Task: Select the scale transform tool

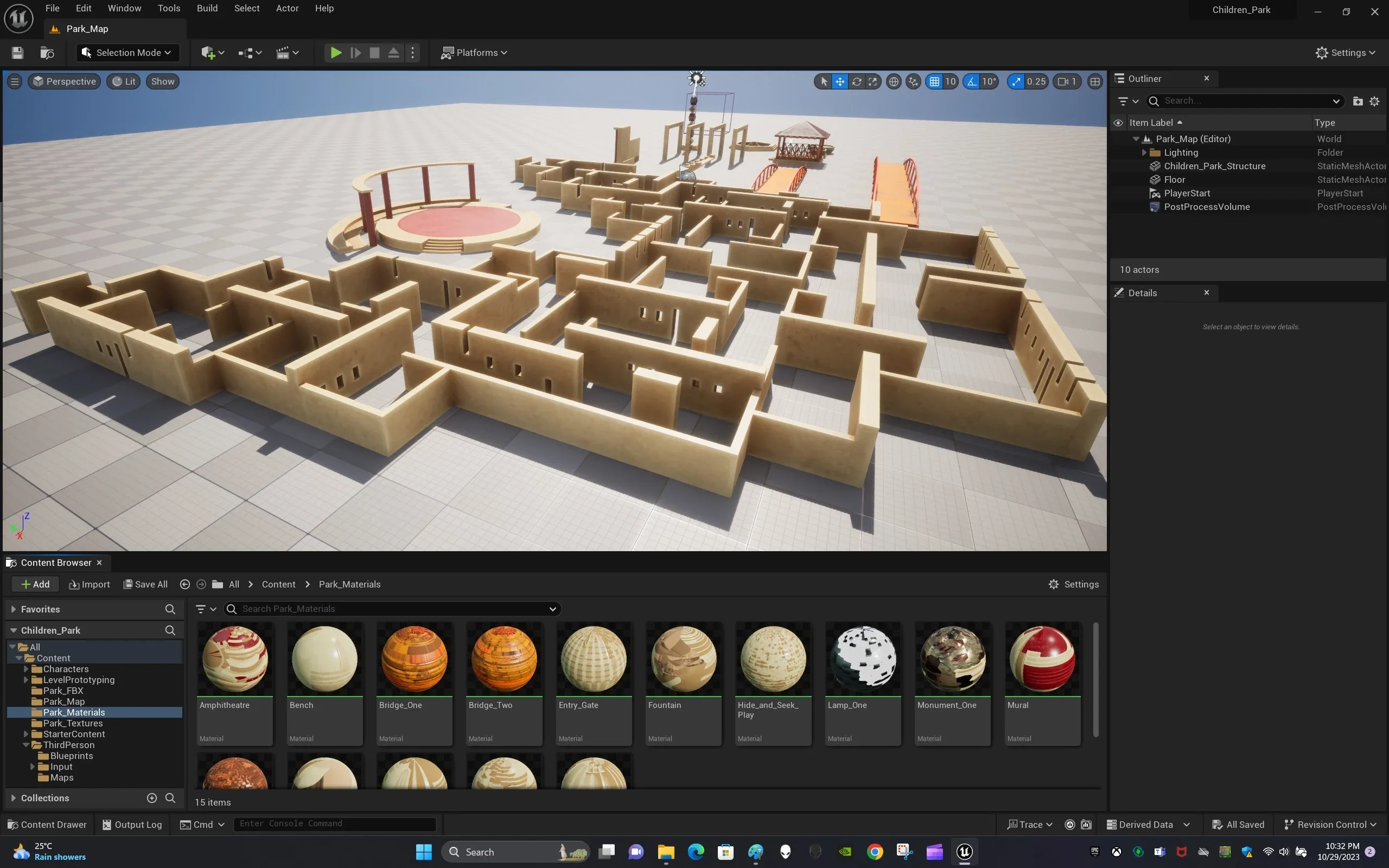Action: (872, 81)
